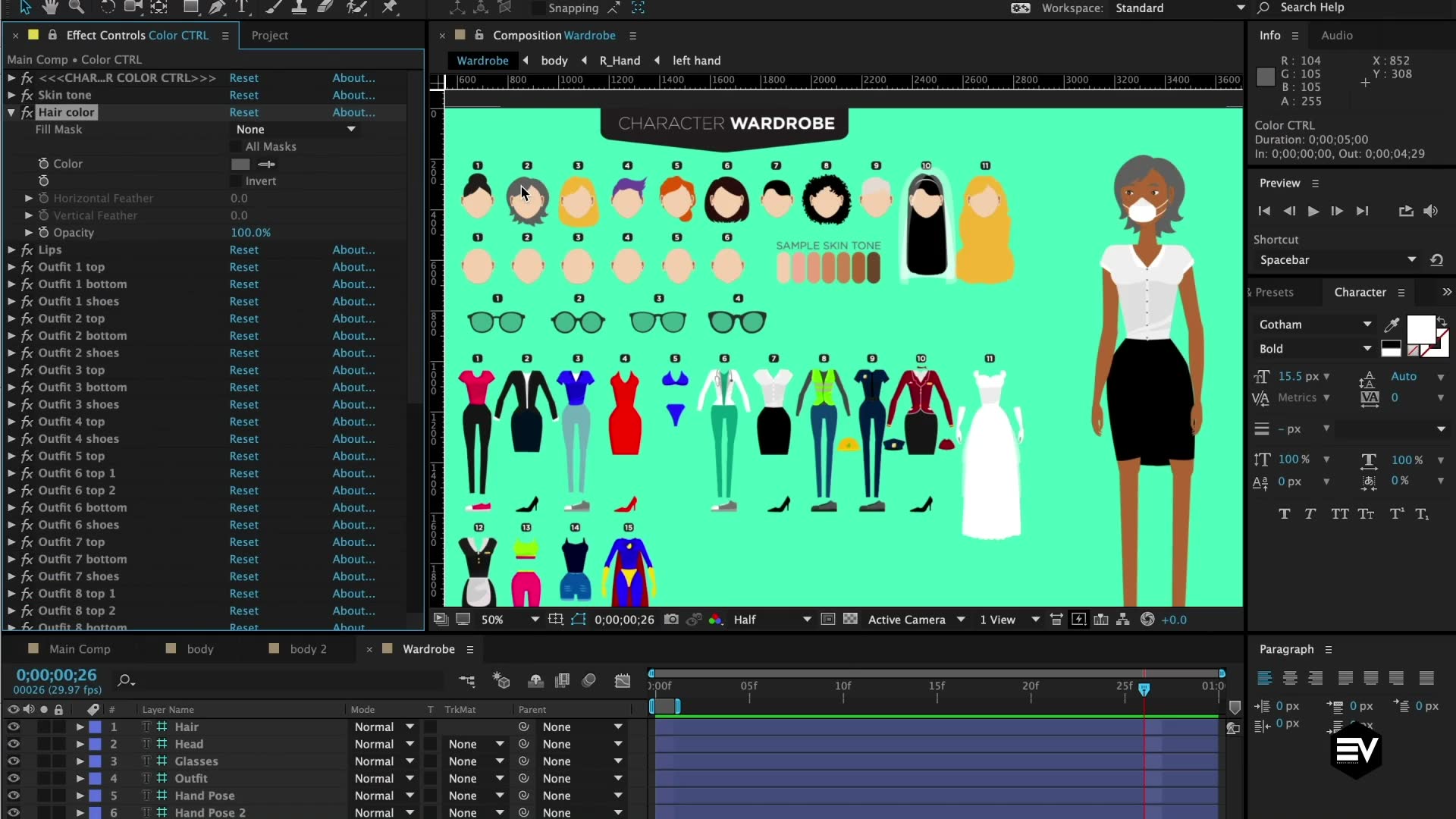Image resolution: width=1456 pixels, height=819 pixels.
Task: Click the Character panel eyedropper
Action: (1392, 325)
